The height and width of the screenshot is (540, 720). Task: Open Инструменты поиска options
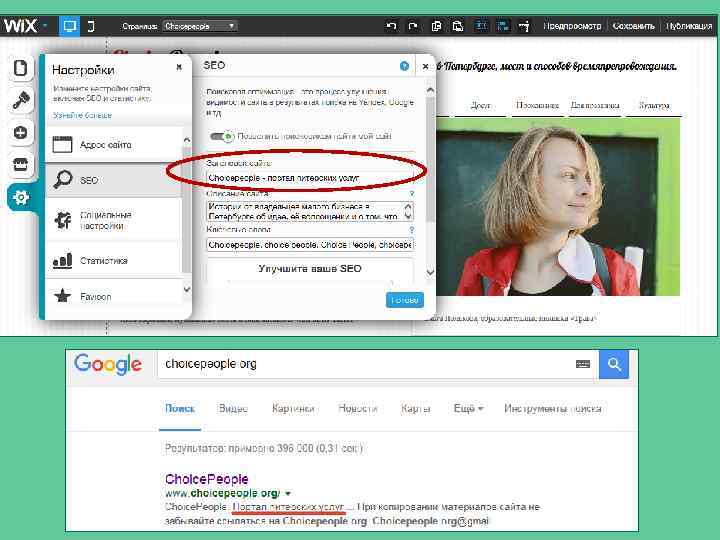[553, 408]
